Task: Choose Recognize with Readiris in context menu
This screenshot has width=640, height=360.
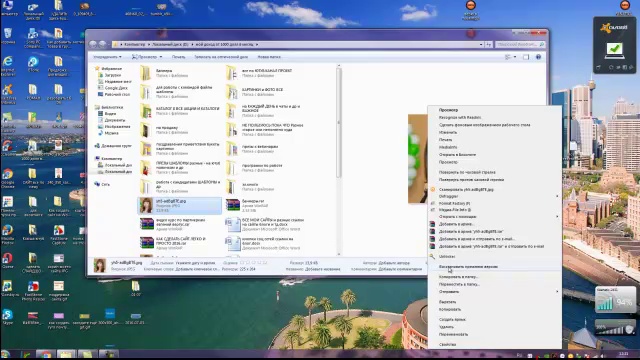Action: 460,118
